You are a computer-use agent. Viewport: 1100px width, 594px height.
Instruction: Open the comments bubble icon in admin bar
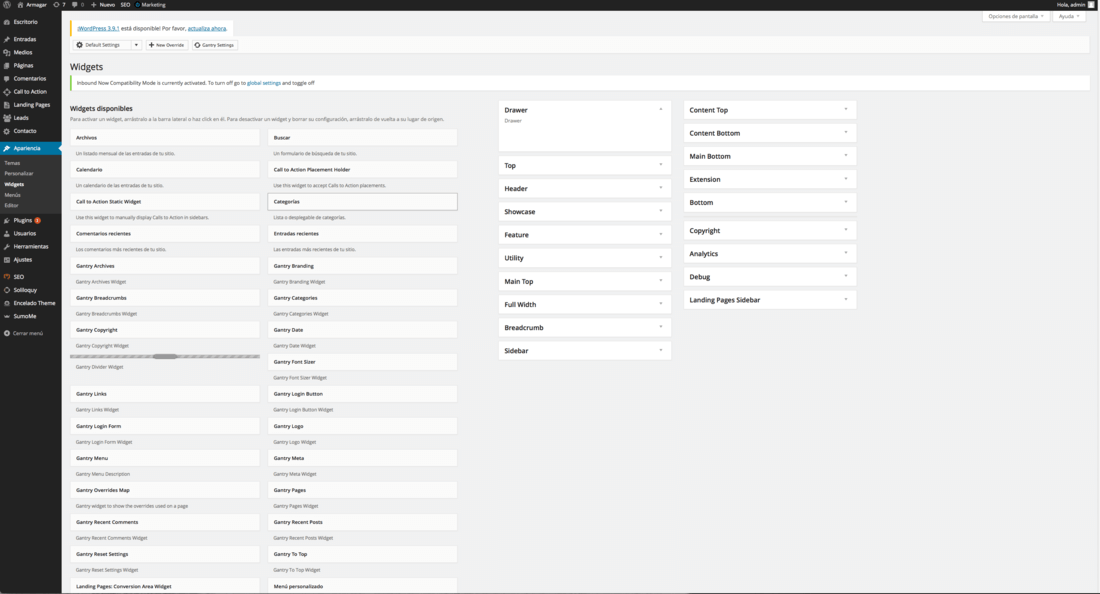coord(75,4)
